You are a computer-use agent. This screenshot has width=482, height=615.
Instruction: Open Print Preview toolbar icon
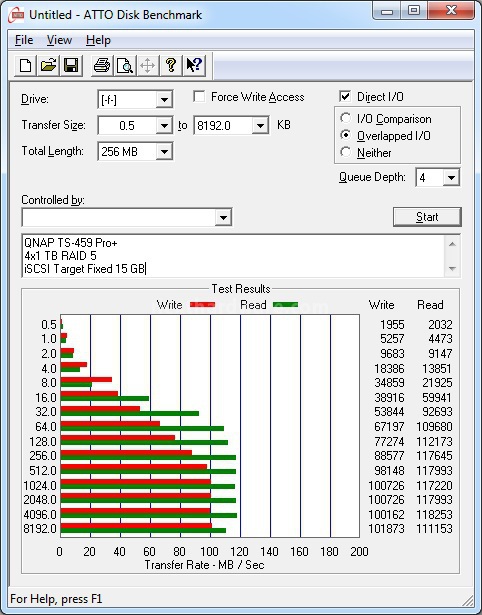pos(125,66)
